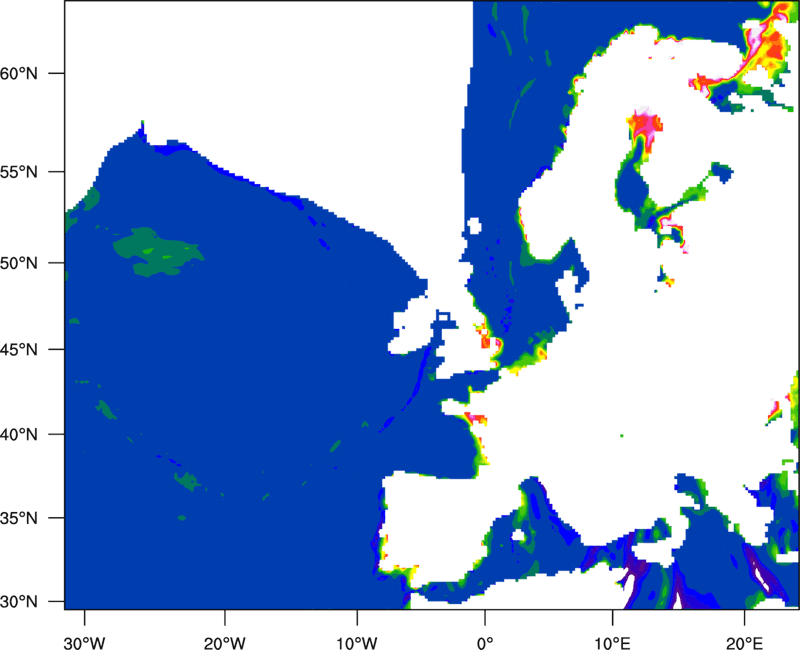
Task: Click the 20°W longitude label
Action: [x=224, y=643]
